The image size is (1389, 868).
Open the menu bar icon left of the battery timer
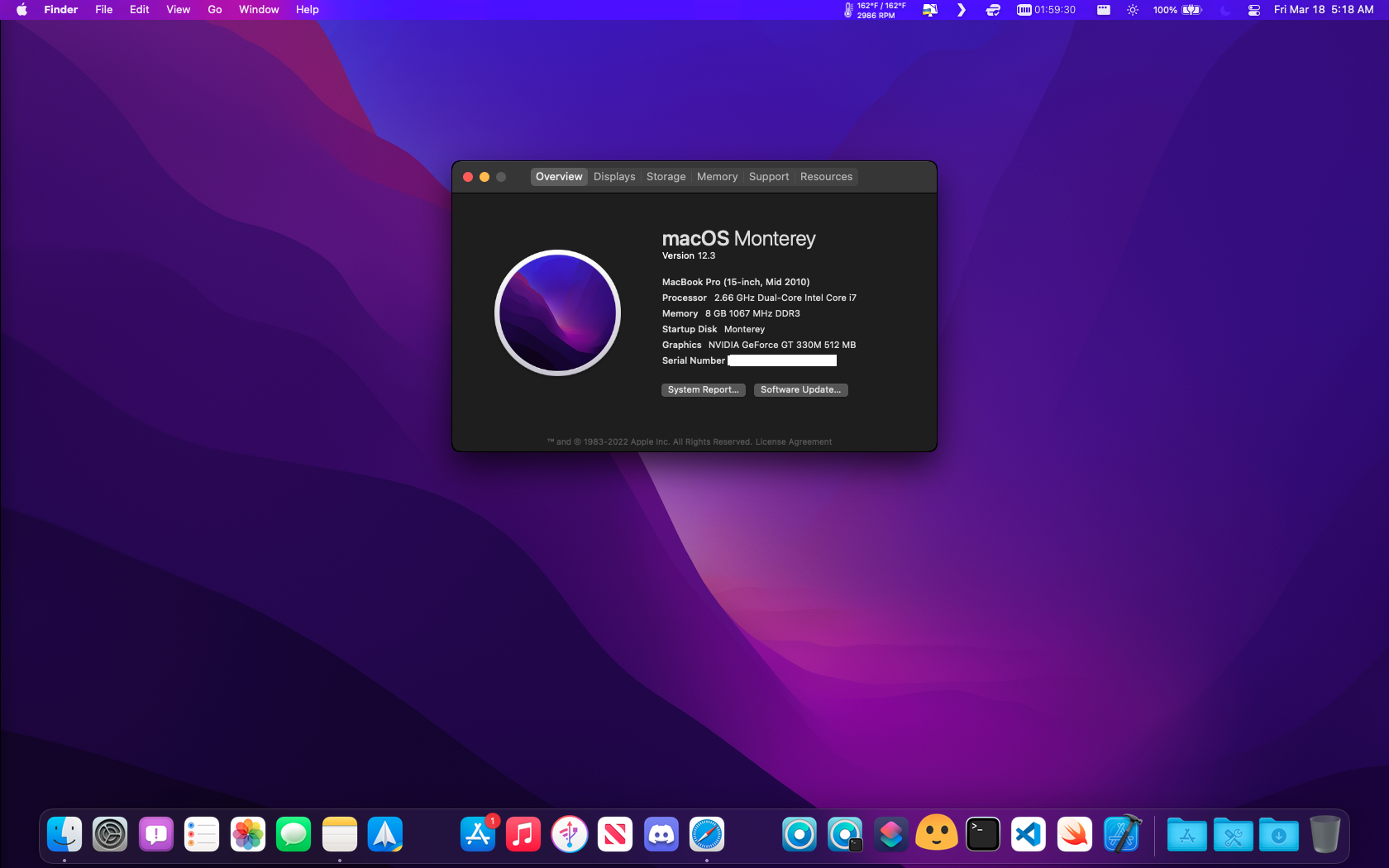(x=993, y=10)
